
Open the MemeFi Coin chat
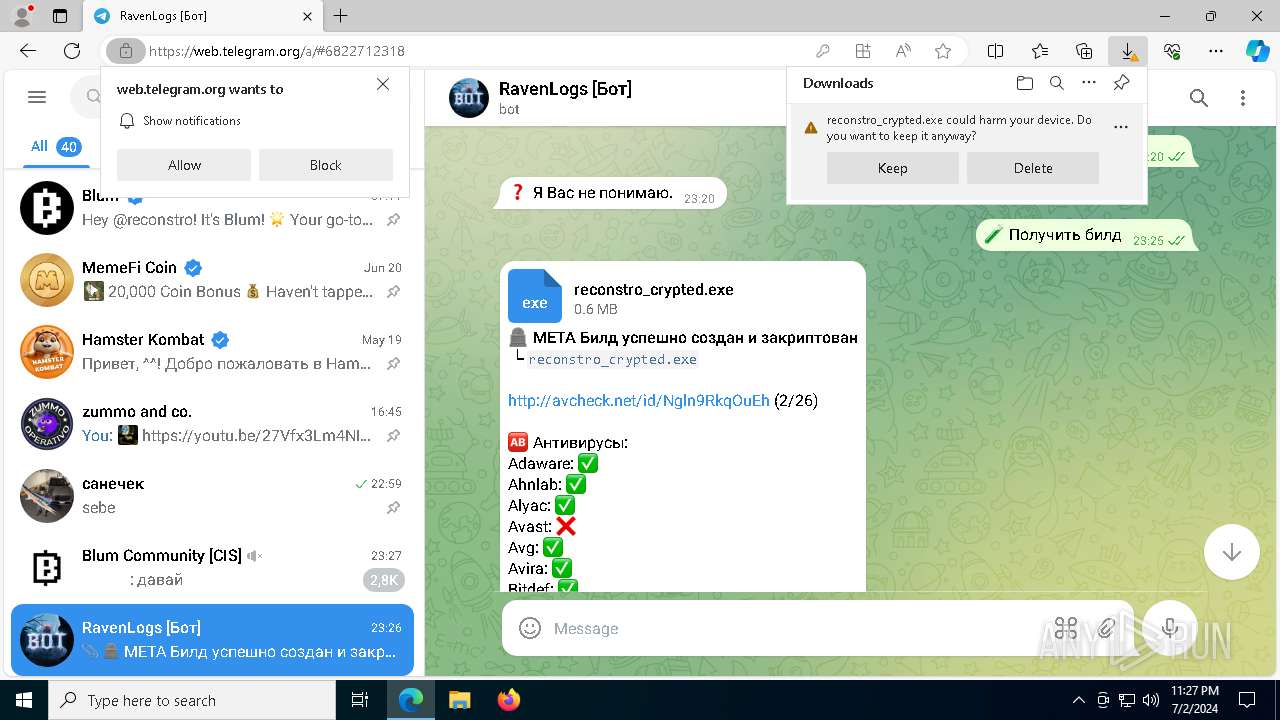212,280
